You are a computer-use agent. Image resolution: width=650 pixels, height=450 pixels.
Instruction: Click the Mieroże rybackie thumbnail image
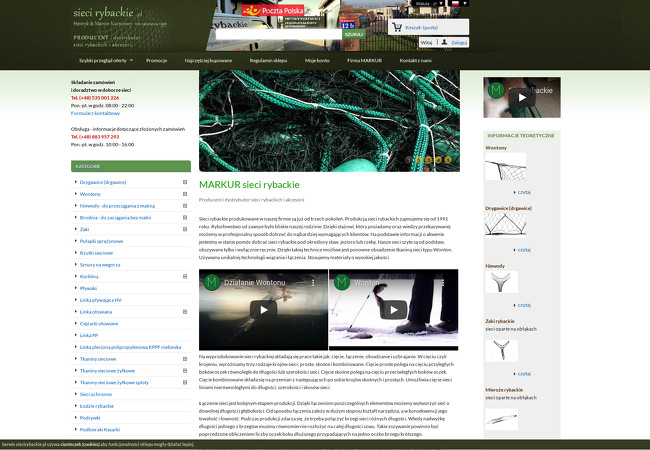(x=501, y=419)
